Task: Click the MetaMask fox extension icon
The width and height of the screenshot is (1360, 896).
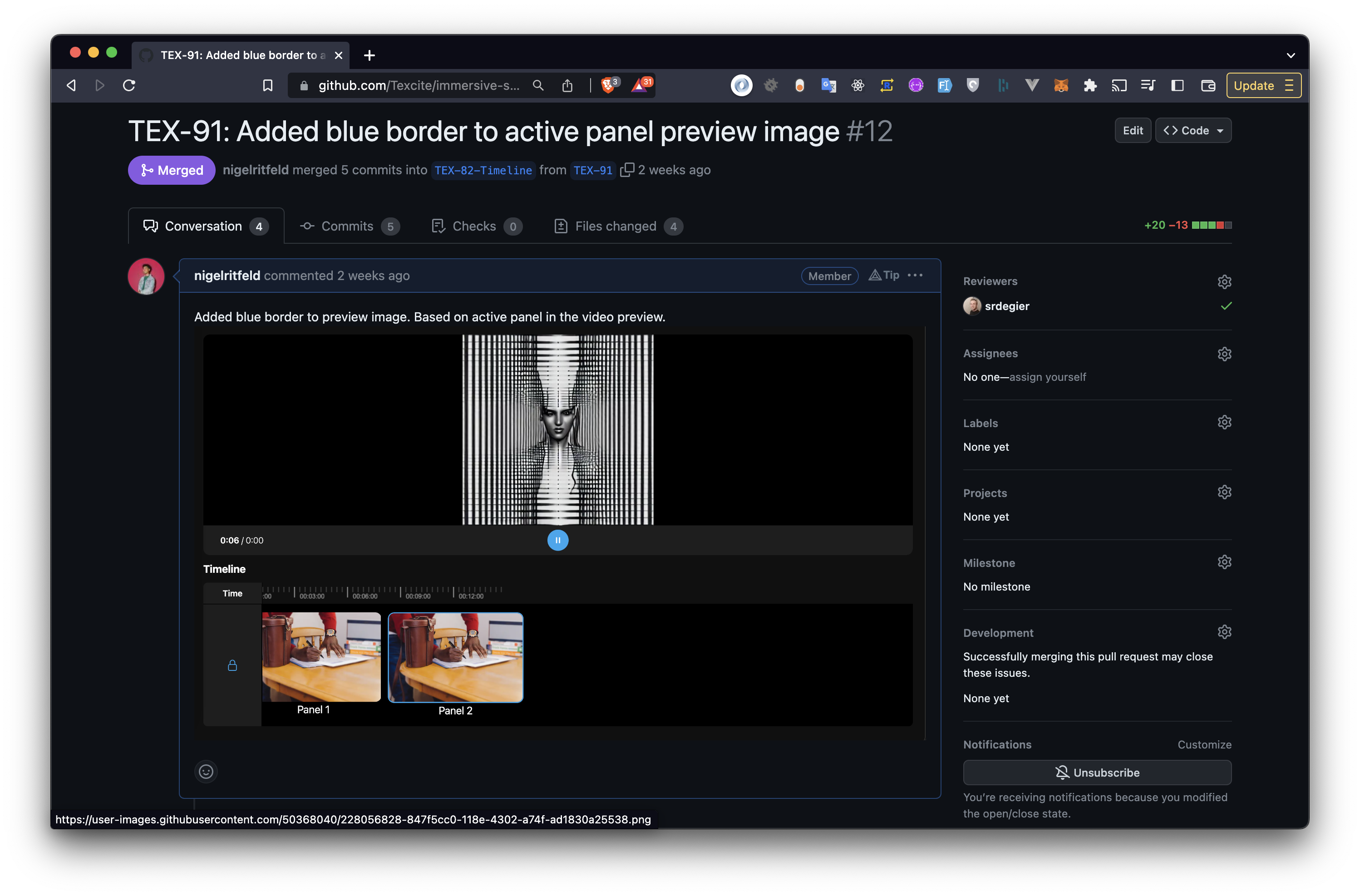Action: (x=1060, y=85)
